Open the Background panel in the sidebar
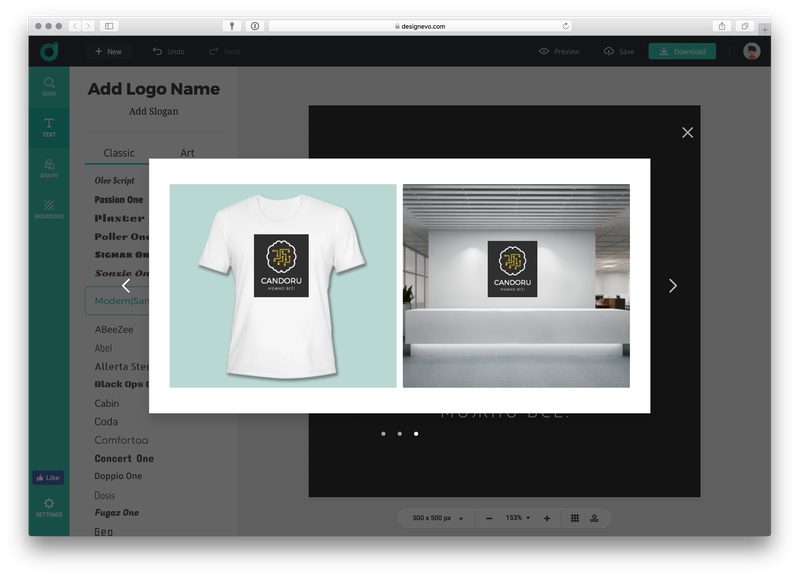Image resolution: width=800 pixels, height=577 pixels. pos(49,209)
